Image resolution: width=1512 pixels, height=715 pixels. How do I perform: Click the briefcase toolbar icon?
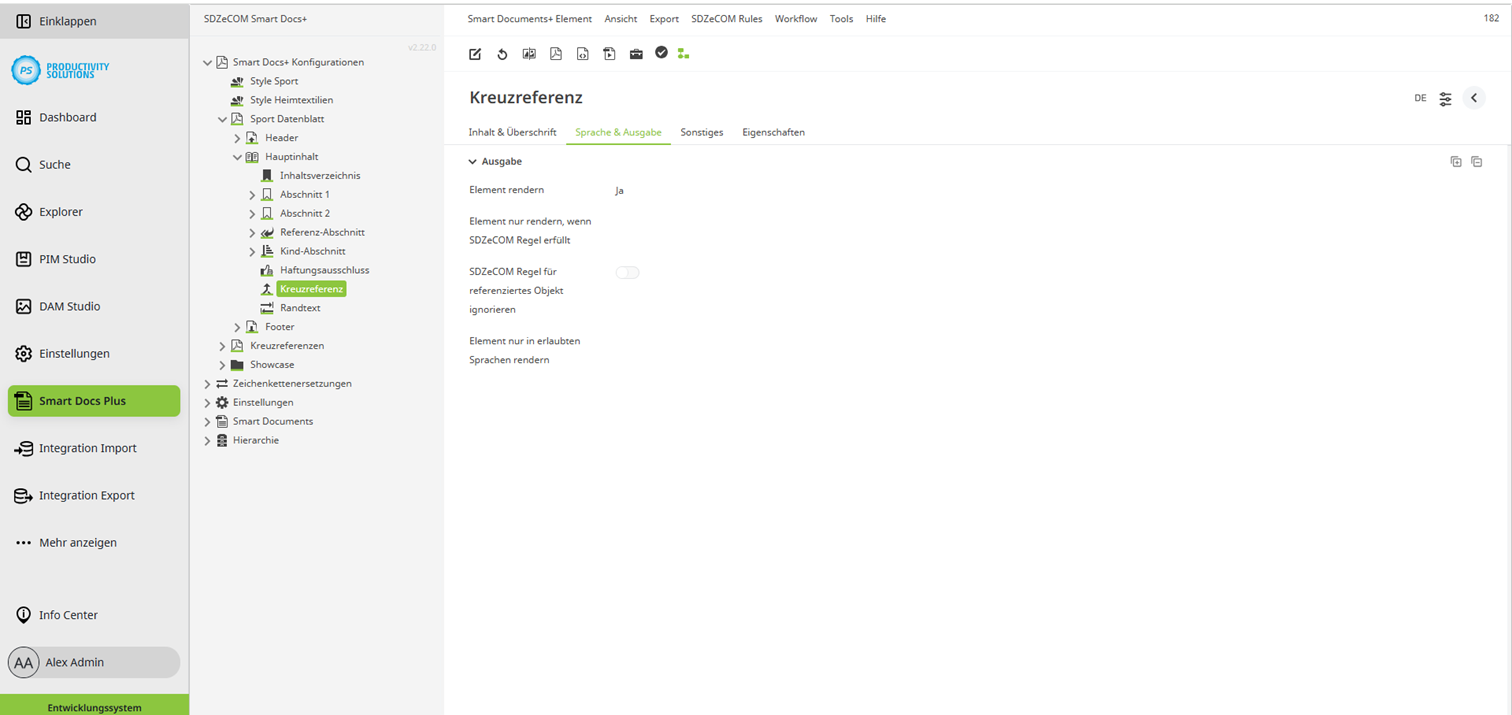click(636, 54)
